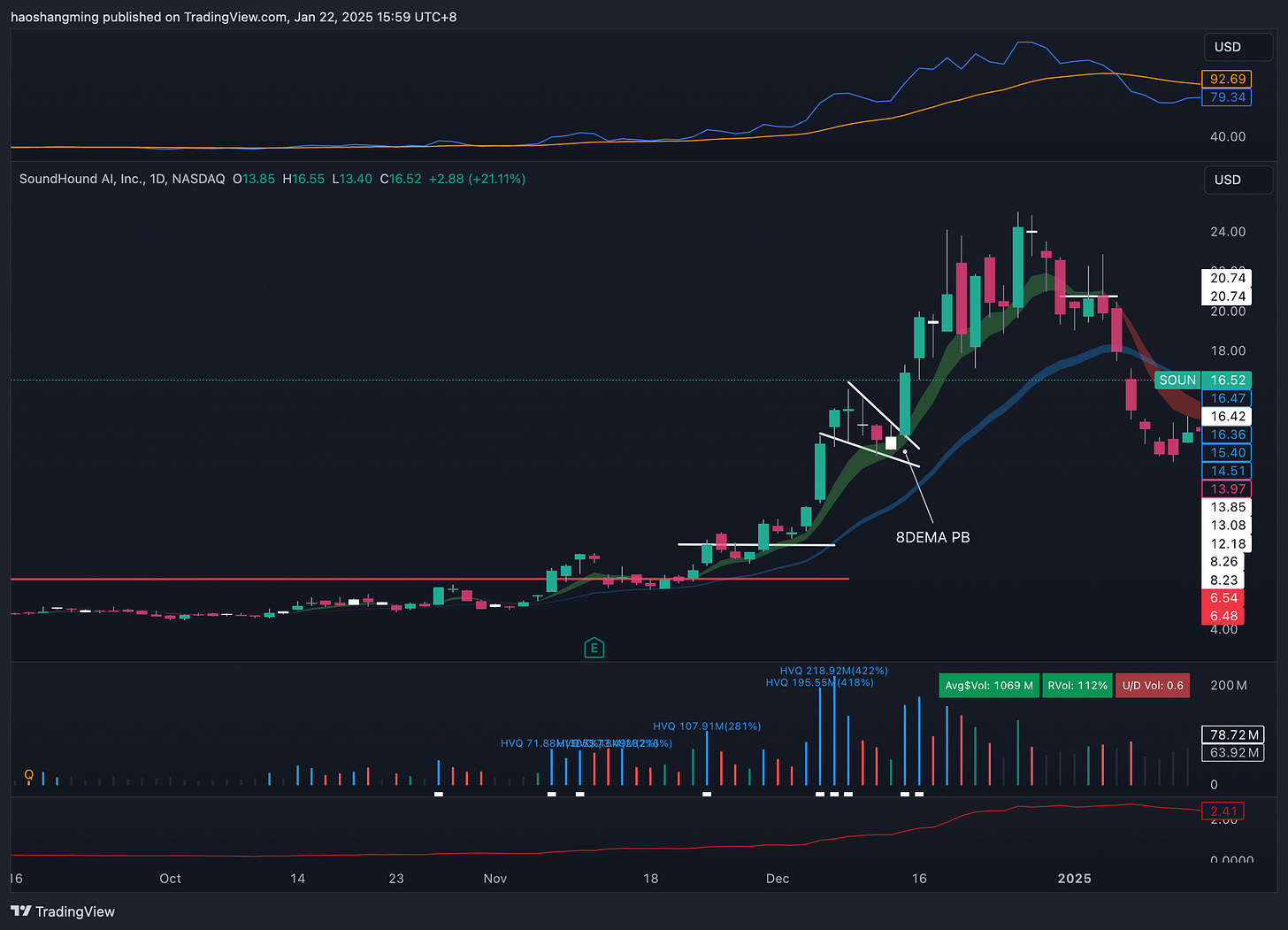The image size is (1288, 930).
Task: Click the open value O13.85 in header
Action: [x=254, y=179]
